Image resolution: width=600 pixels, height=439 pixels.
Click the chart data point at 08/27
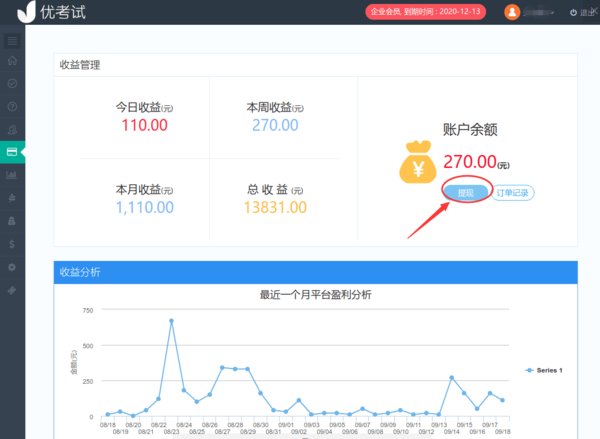222,367
